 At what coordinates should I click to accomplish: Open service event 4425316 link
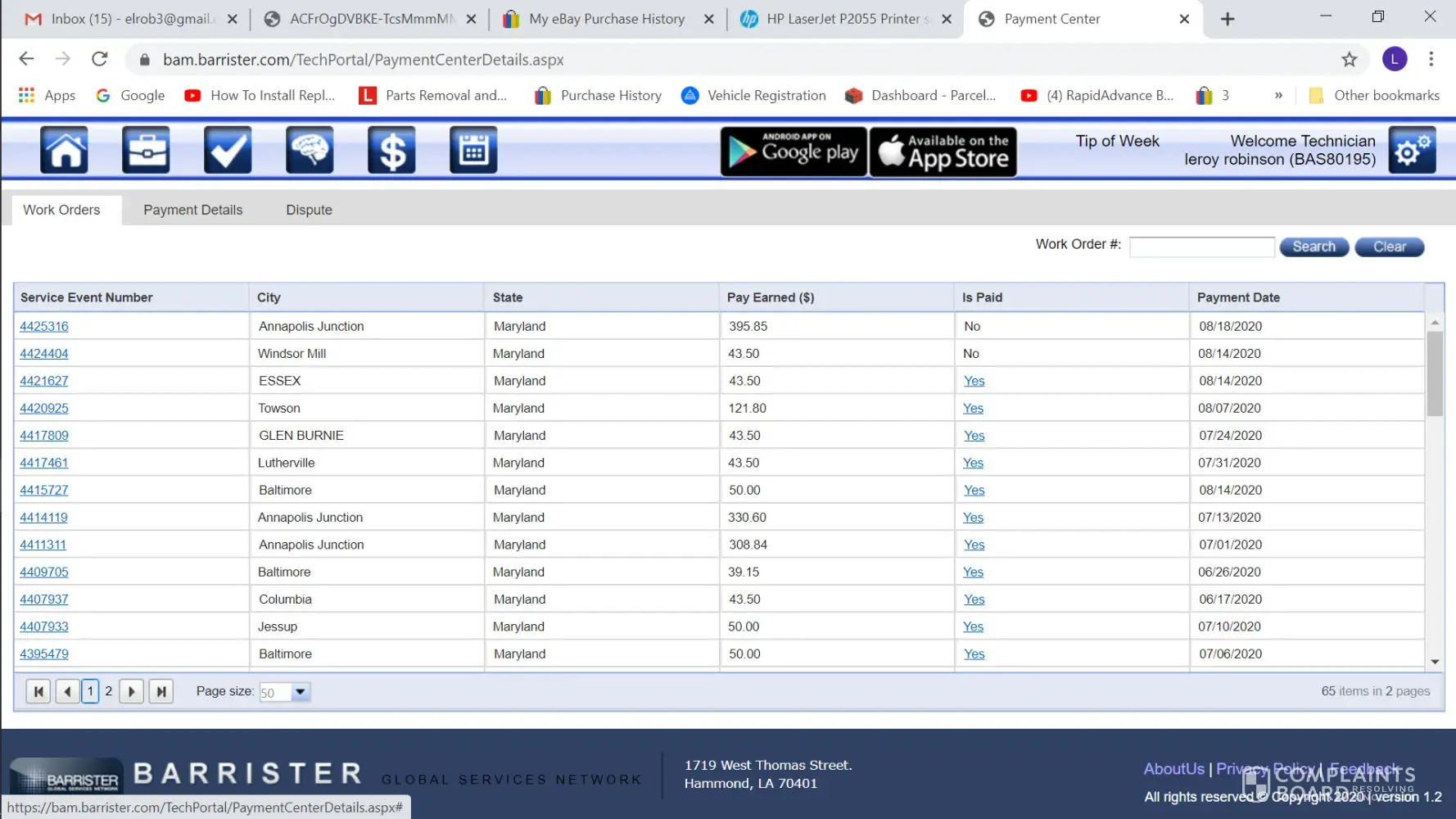pos(44,326)
